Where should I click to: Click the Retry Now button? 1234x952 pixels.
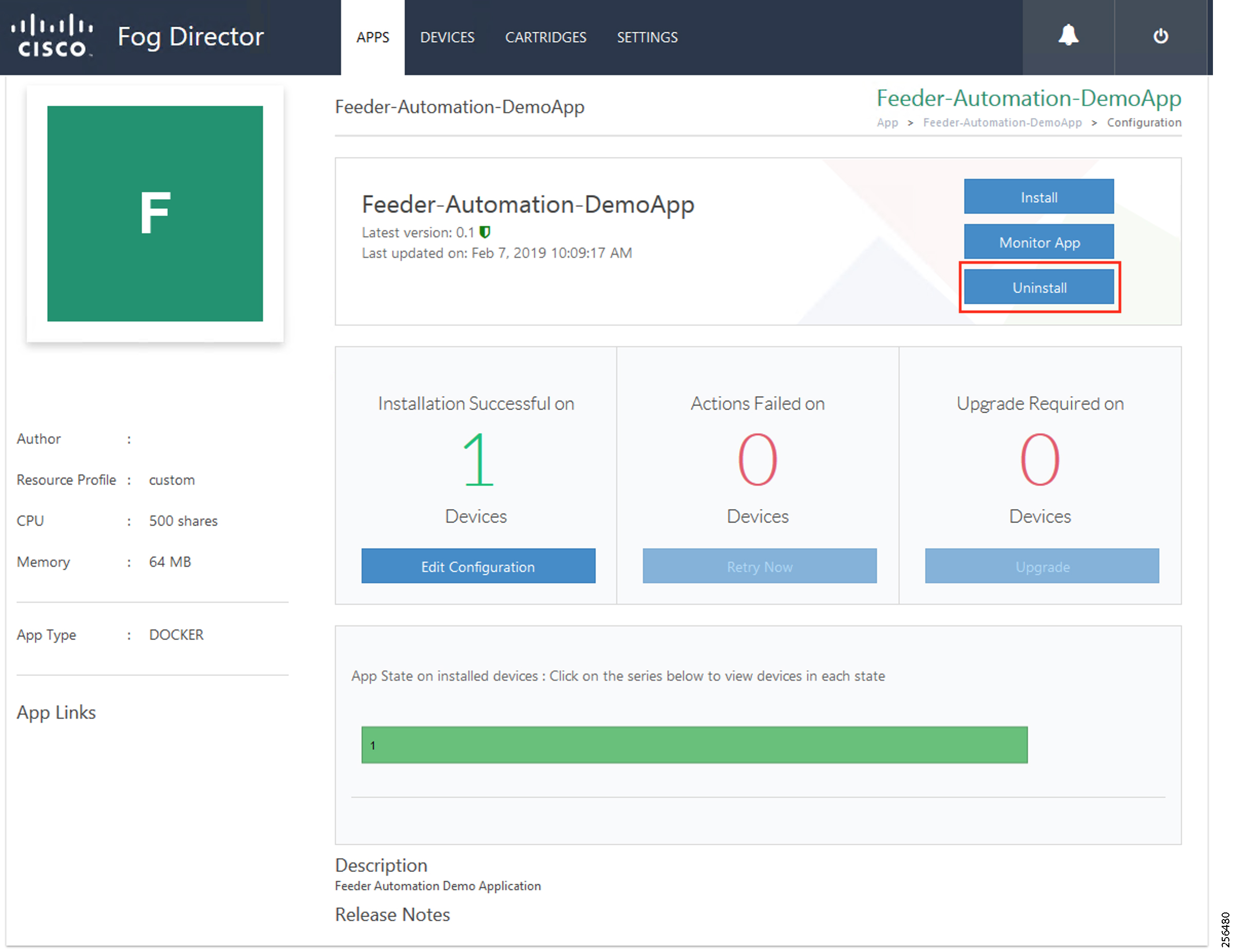760,566
